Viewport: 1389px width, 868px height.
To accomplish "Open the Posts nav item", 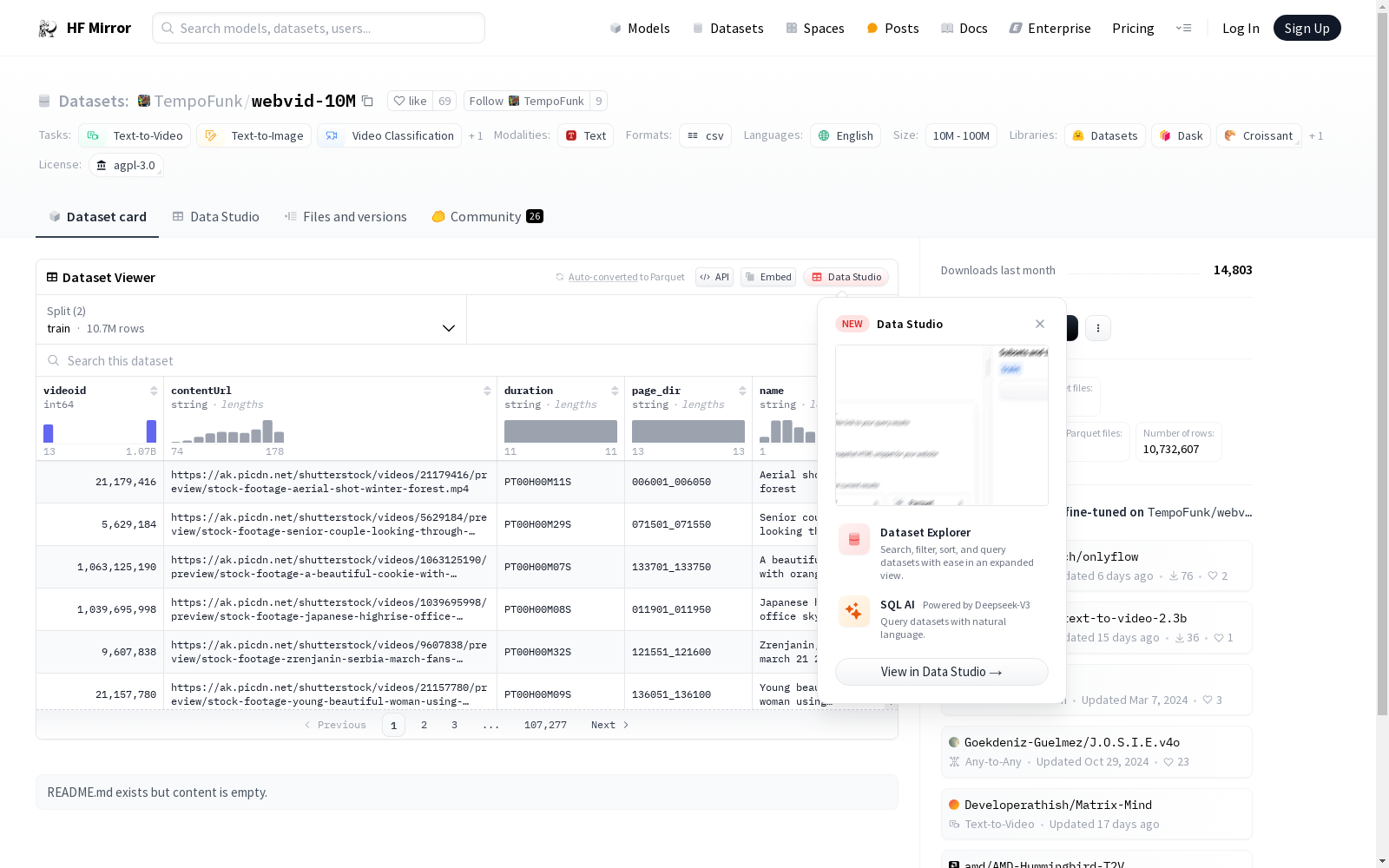I will (x=892, y=29).
